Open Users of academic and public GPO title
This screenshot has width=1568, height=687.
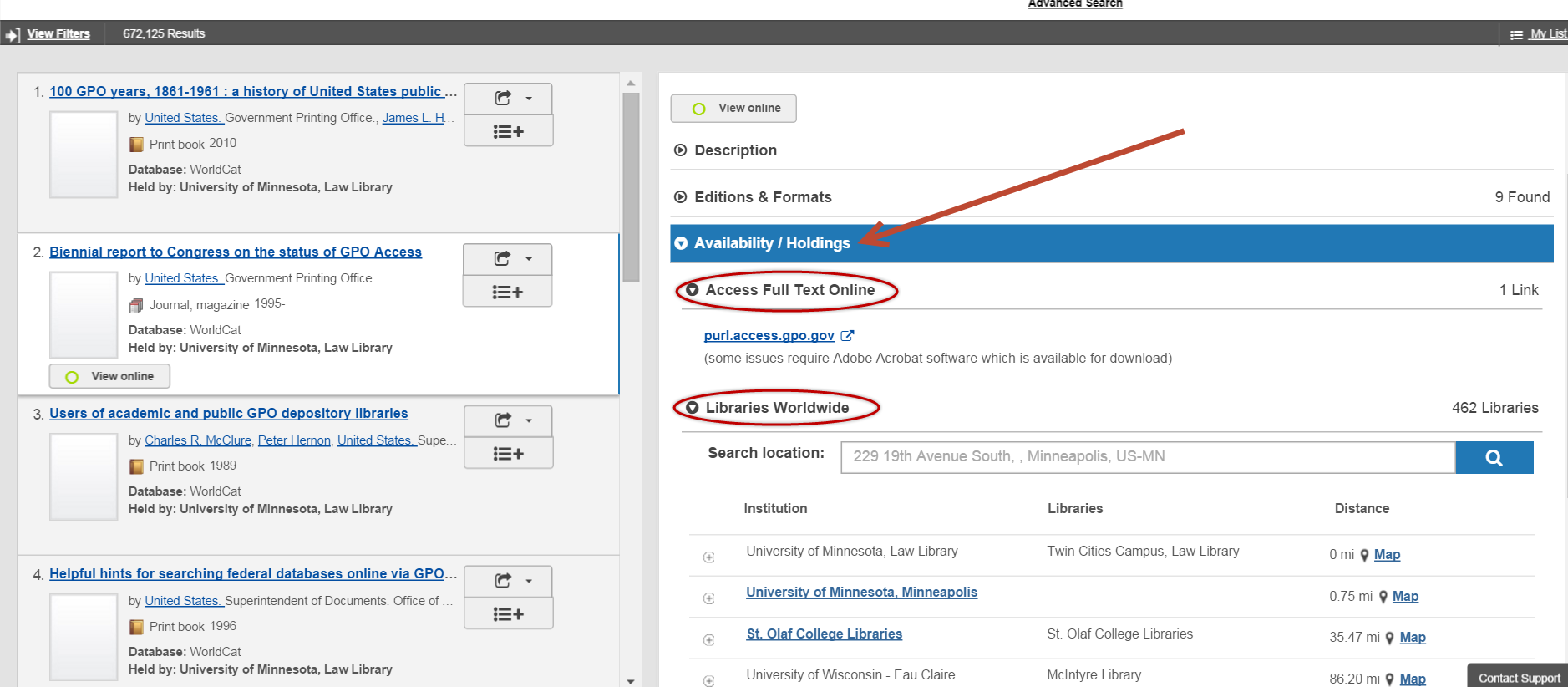pos(229,413)
